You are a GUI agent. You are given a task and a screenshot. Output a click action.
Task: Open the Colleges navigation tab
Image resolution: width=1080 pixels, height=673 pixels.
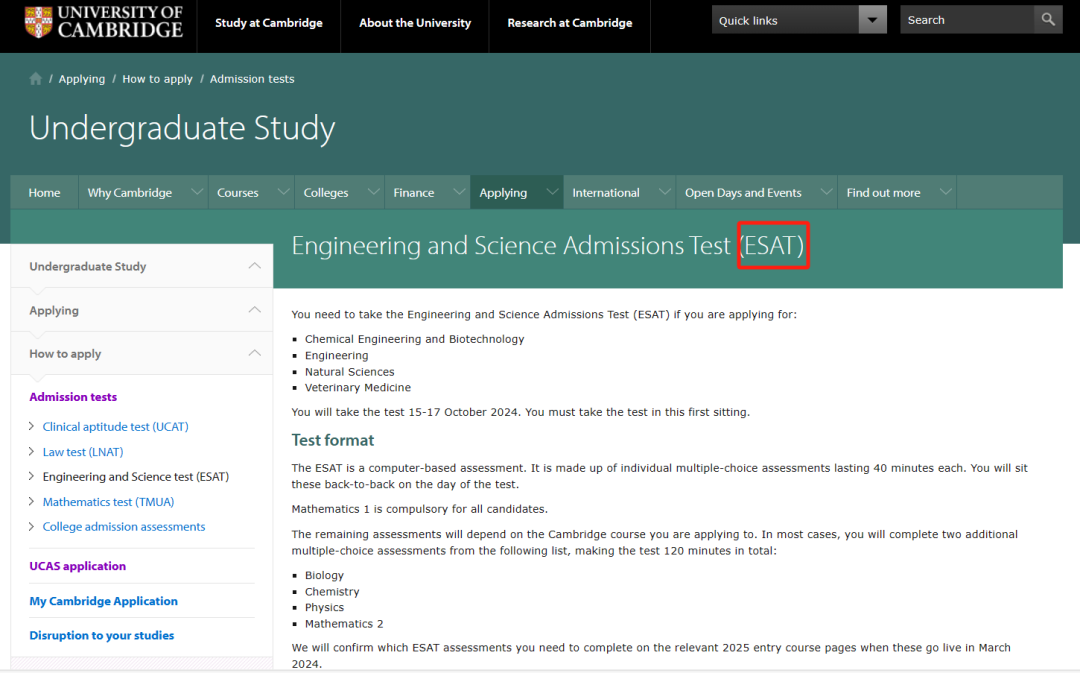point(326,193)
